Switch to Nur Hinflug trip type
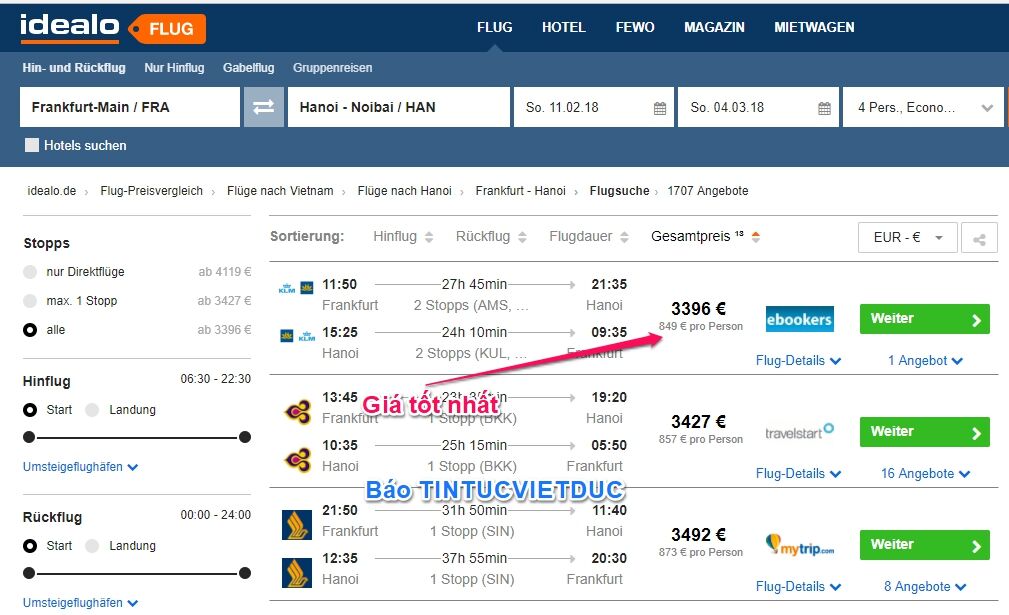The width and height of the screenshot is (1009, 615). click(x=174, y=68)
